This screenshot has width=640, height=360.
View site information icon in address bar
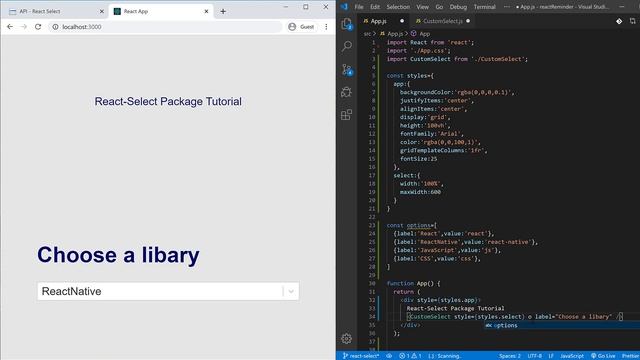tap(55, 27)
